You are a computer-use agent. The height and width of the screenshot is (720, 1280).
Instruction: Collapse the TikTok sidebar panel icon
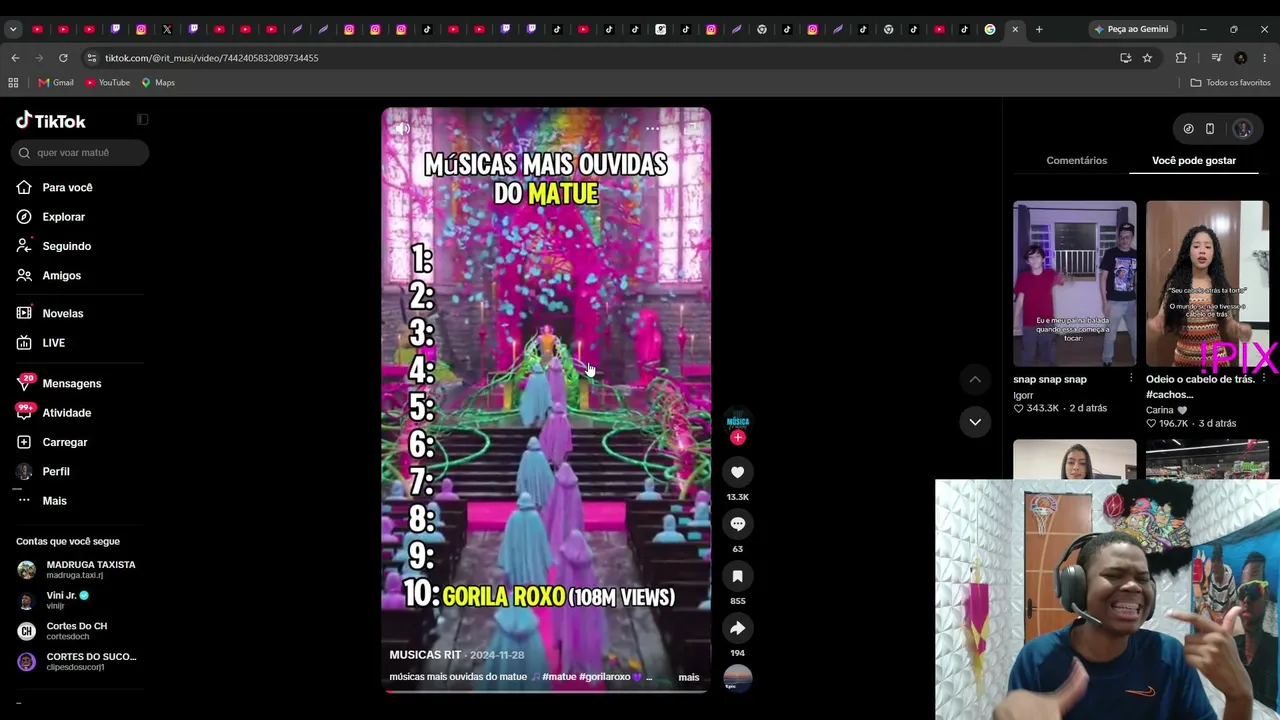(142, 120)
